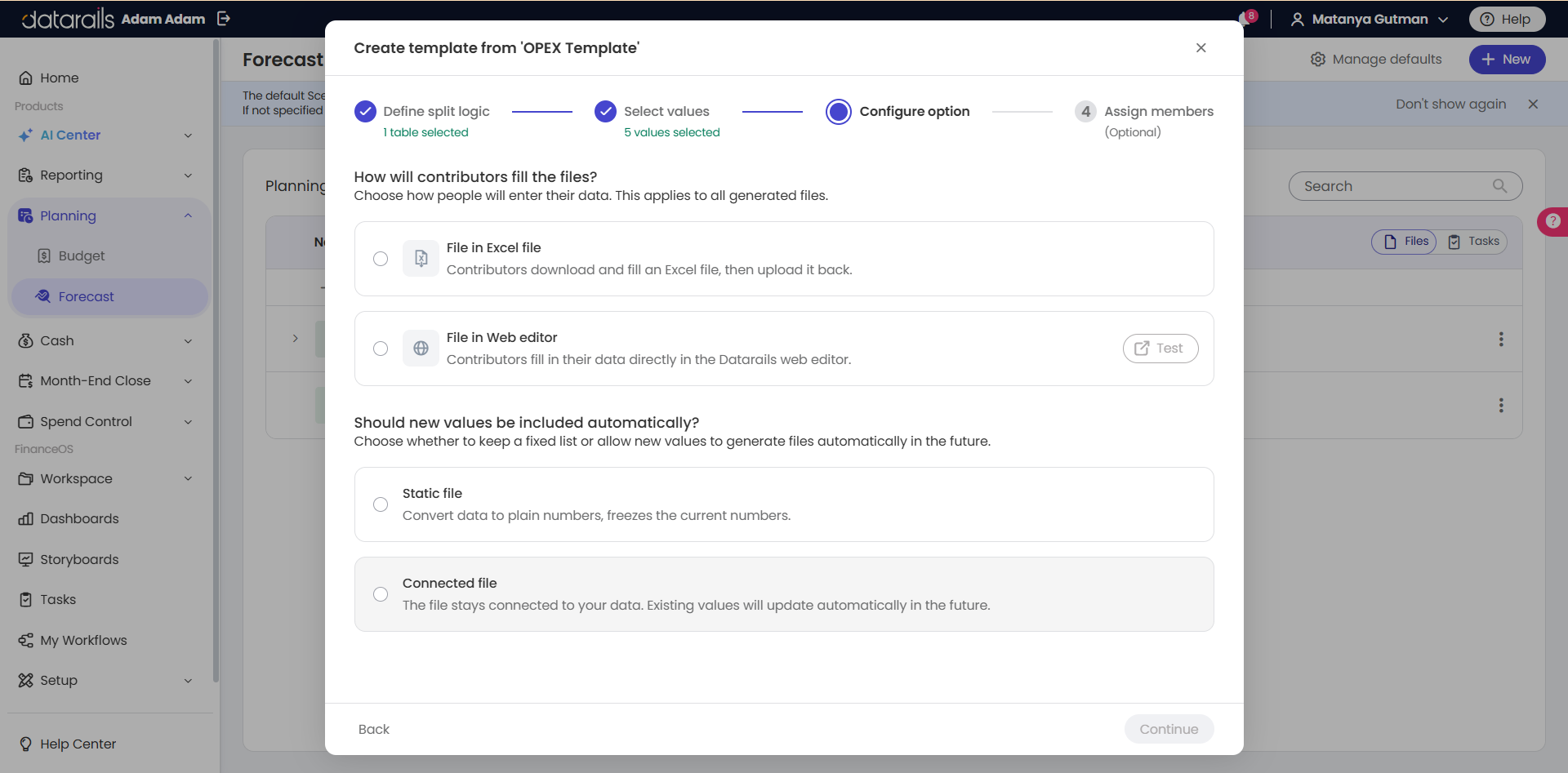Click the My Workflows icon

[x=25, y=641]
